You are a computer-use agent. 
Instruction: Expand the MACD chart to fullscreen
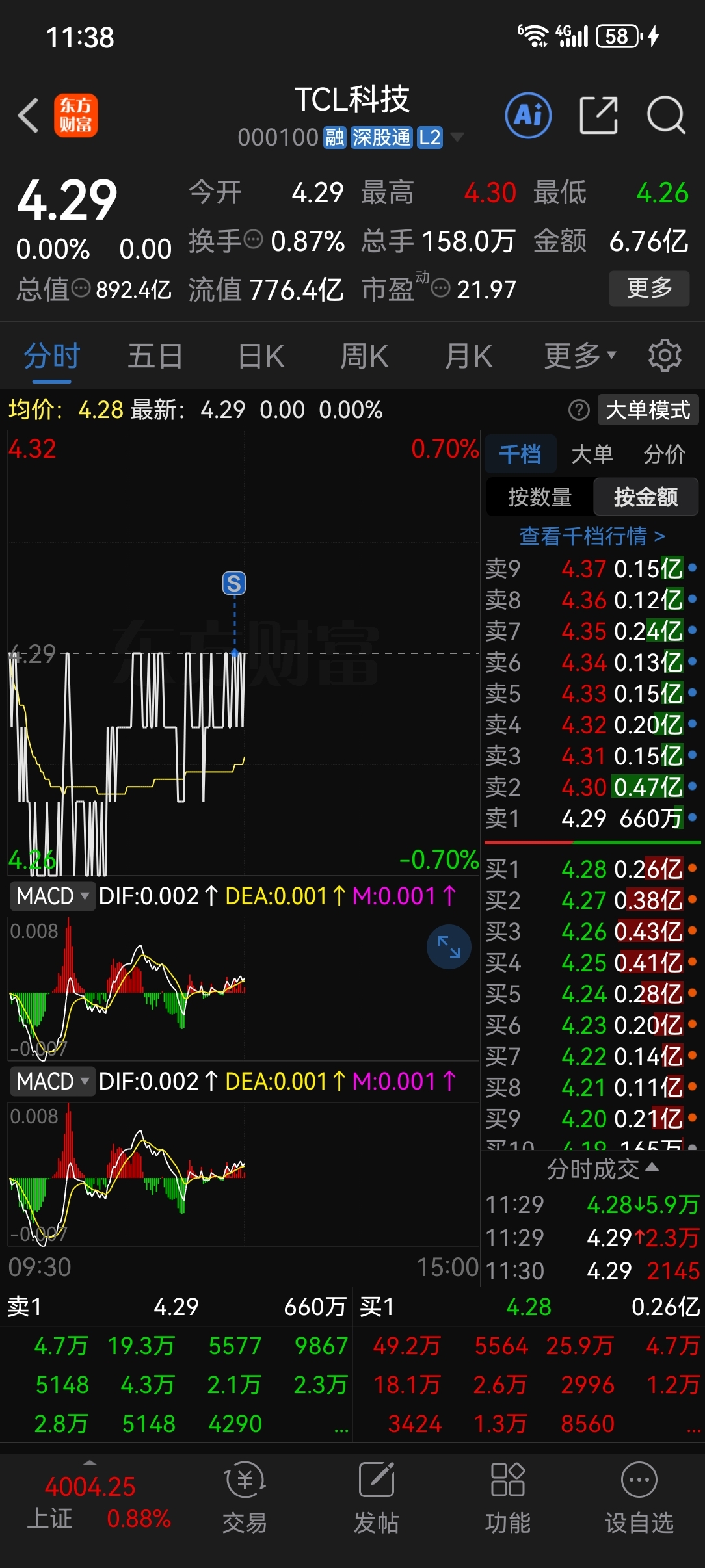(449, 947)
